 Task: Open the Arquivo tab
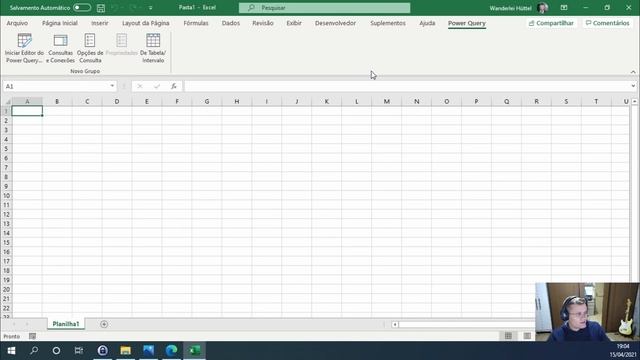(17, 23)
